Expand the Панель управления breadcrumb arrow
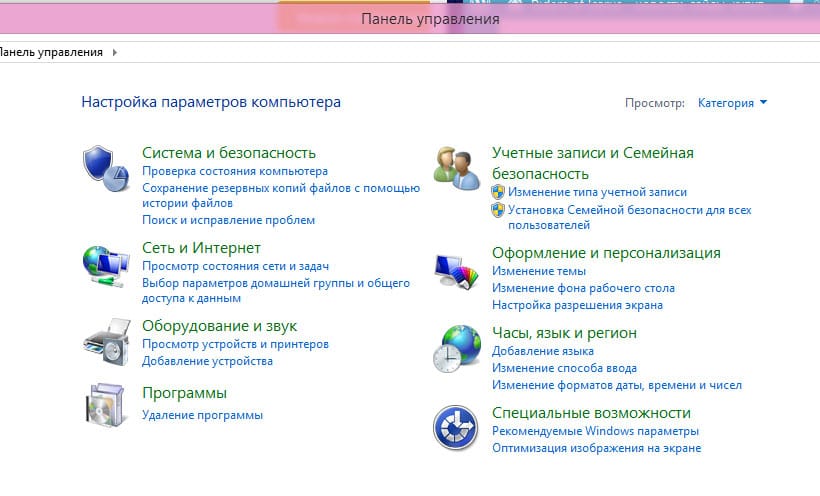 (116, 51)
